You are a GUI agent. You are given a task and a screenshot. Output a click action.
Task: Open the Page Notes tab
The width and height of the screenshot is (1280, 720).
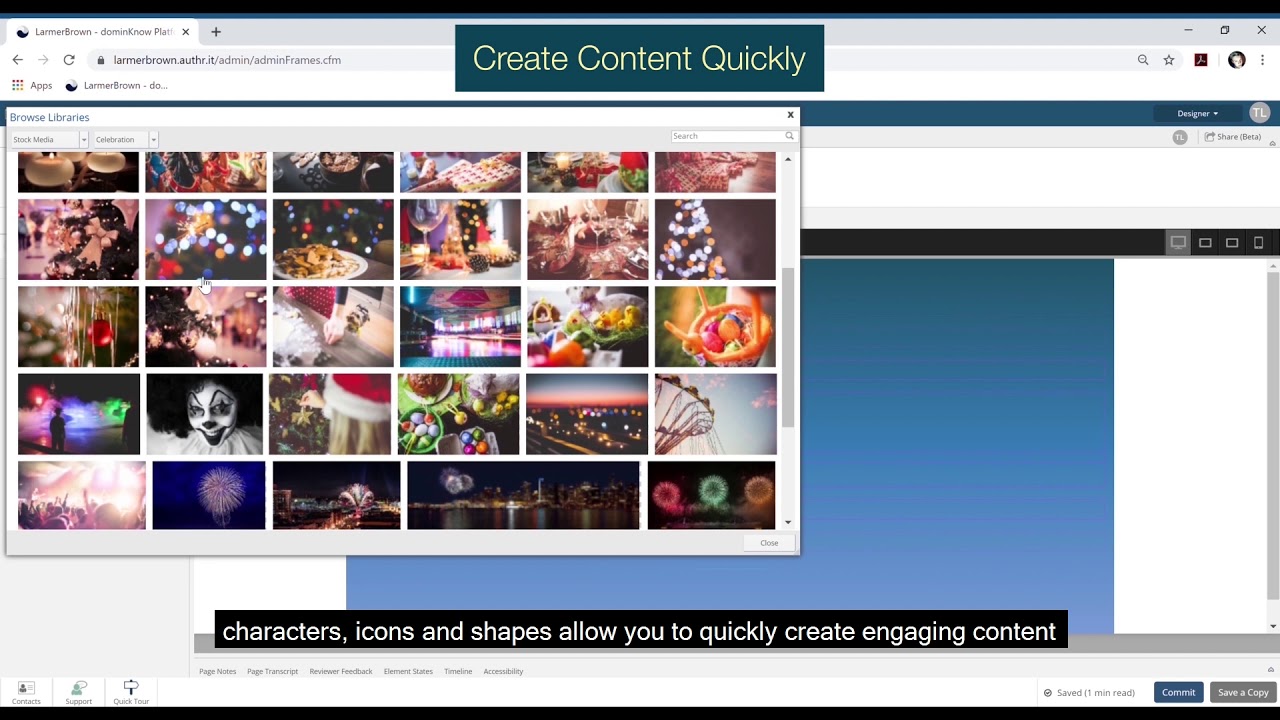217,671
